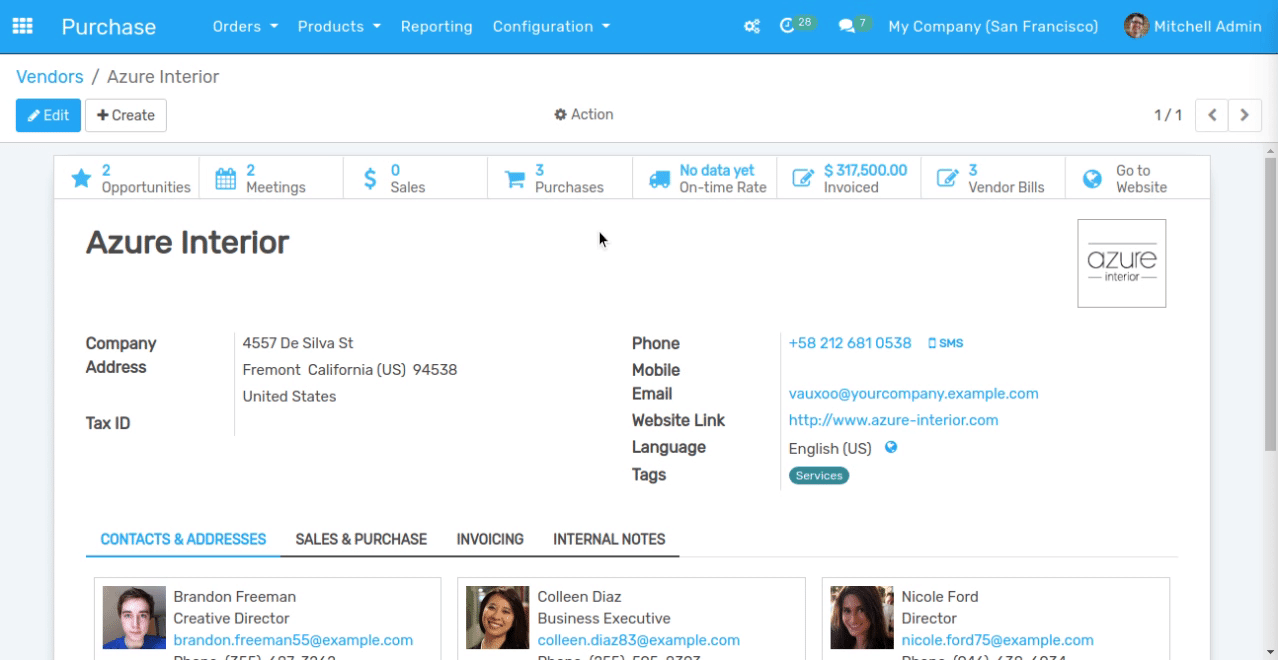The height and width of the screenshot is (660, 1278).
Task: Open Brandon Freeman's contact photo
Action: pyautogui.click(x=134, y=618)
